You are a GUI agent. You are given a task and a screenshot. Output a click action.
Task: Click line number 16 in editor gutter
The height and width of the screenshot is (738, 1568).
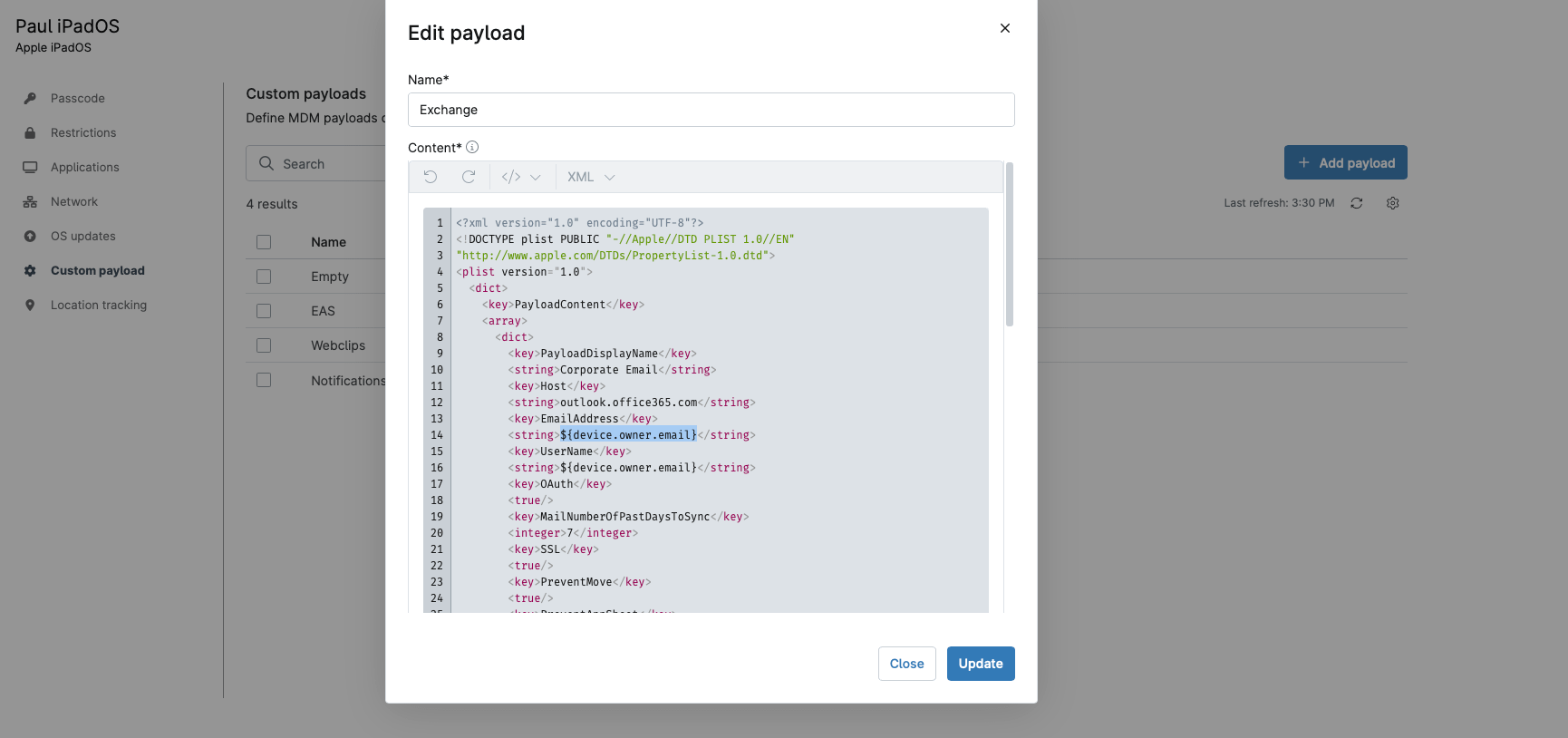pos(437,468)
